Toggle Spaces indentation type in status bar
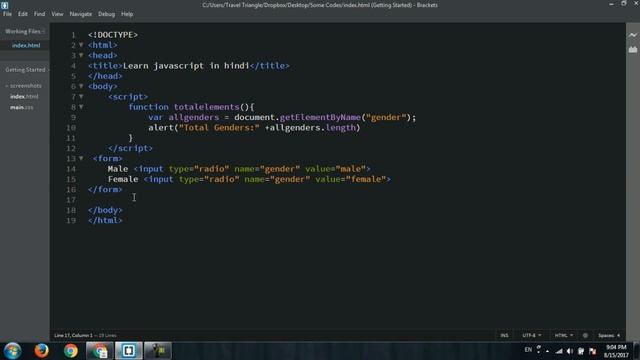Viewport: 640px width, 360px height. click(x=606, y=336)
